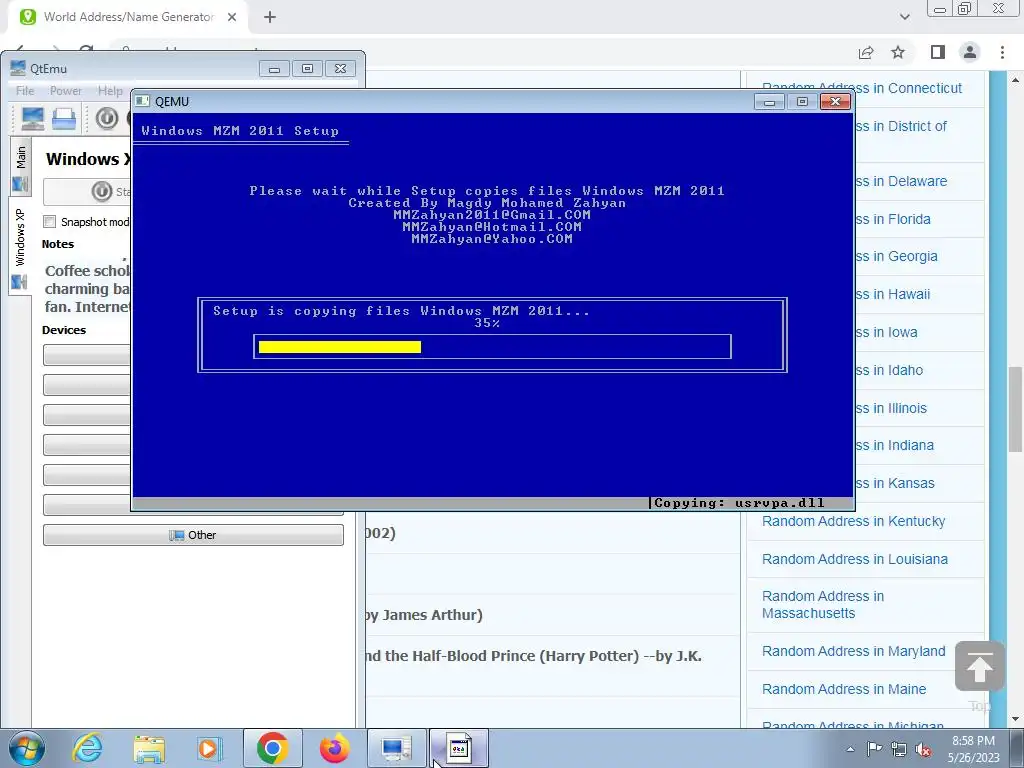The width and height of the screenshot is (1024, 768).
Task: Open the Idaho random address link
Action: point(889,370)
